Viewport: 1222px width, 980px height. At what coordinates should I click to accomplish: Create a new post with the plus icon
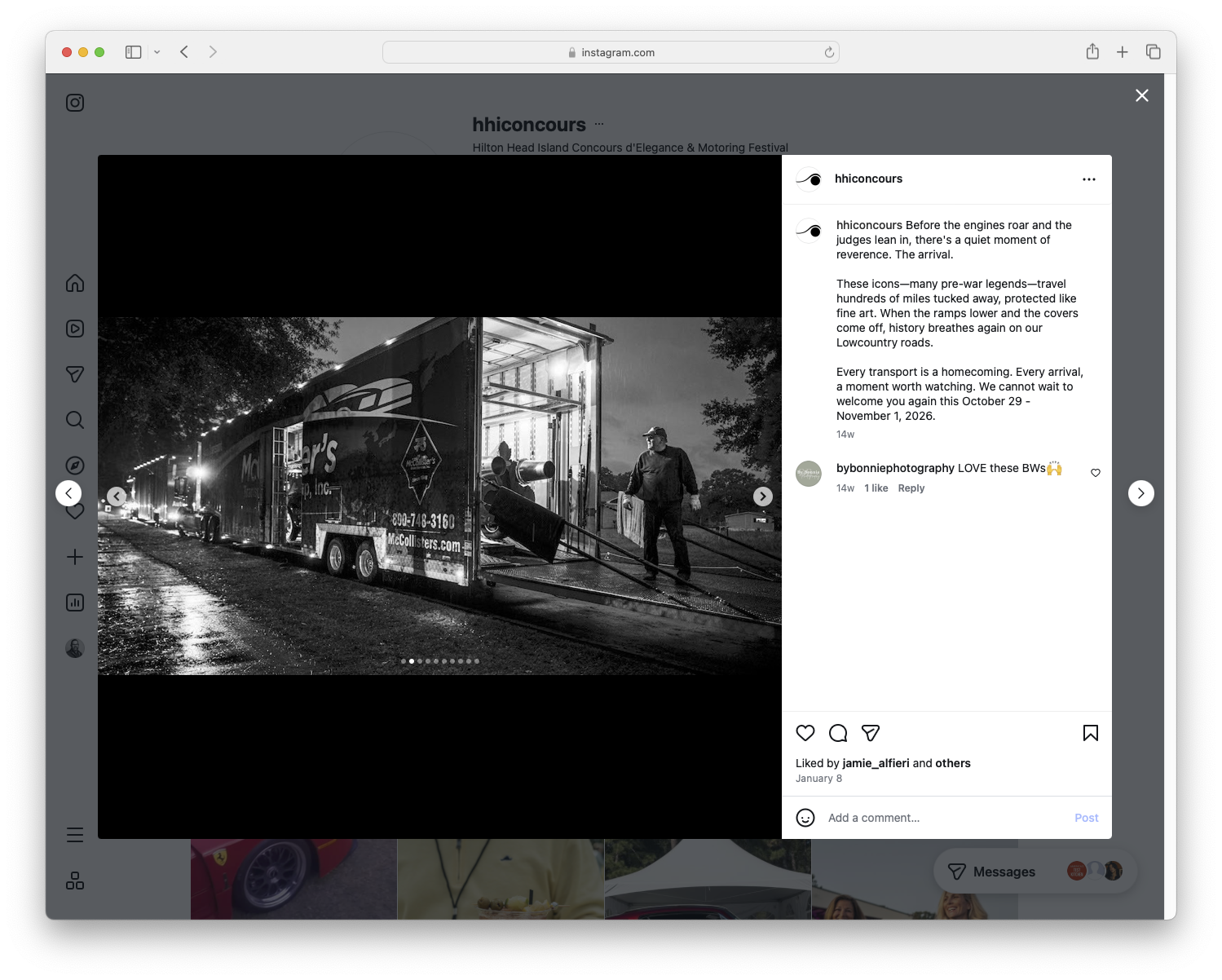coord(74,557)
